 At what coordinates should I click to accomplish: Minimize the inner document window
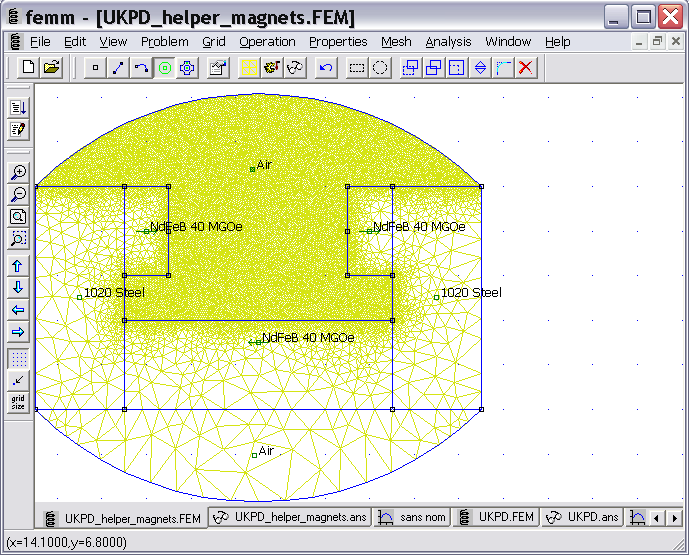639,42
